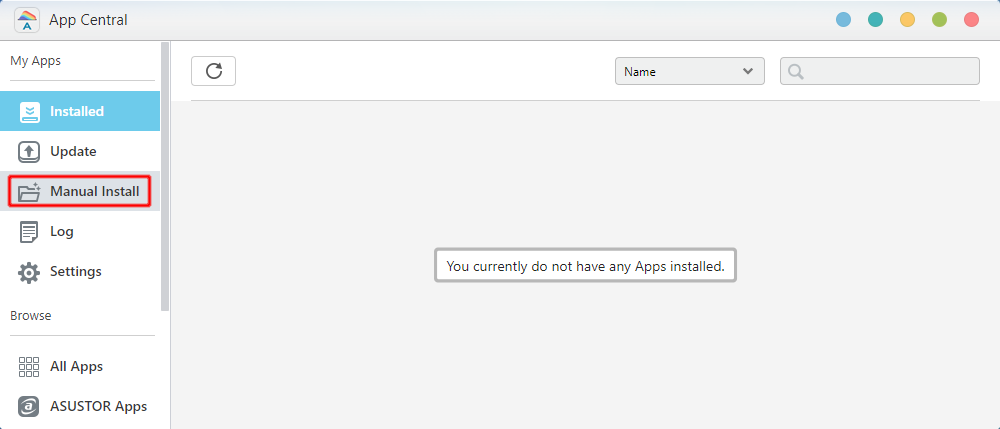
Task: Click the Manual Install folder icon
Action: click(29, 191)
